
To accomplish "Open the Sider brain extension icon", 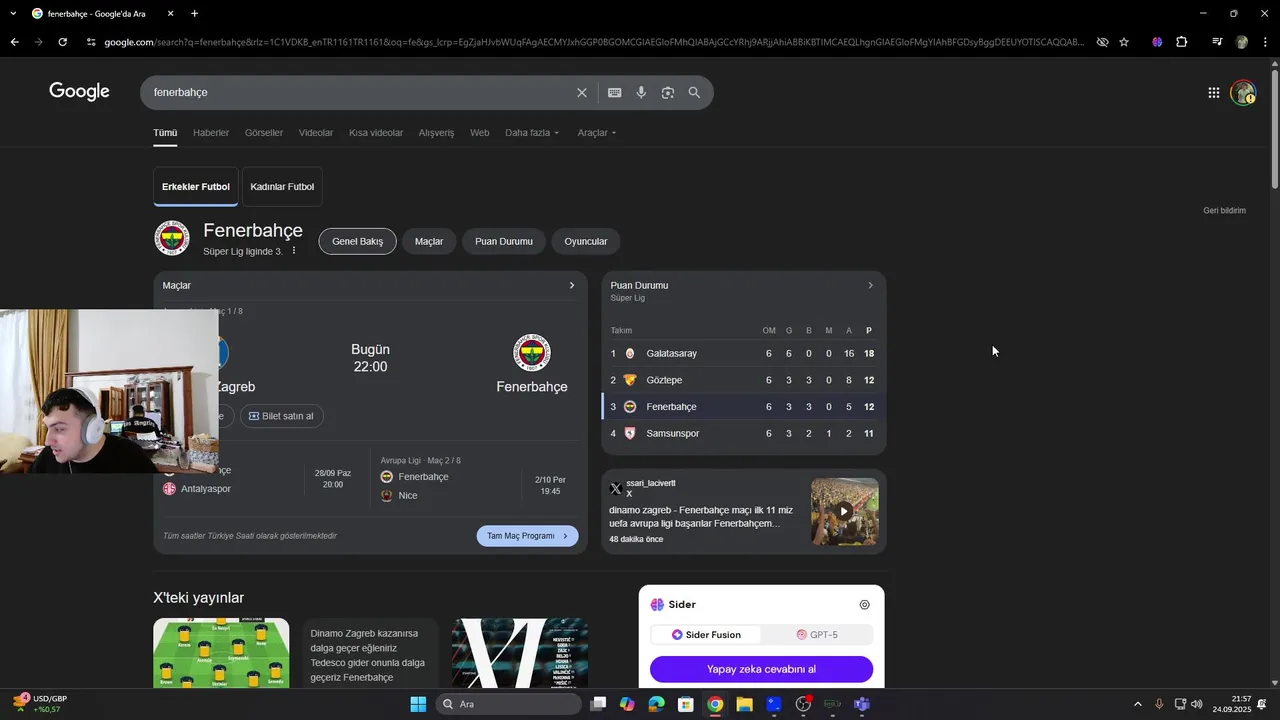I will (1157, 42).
